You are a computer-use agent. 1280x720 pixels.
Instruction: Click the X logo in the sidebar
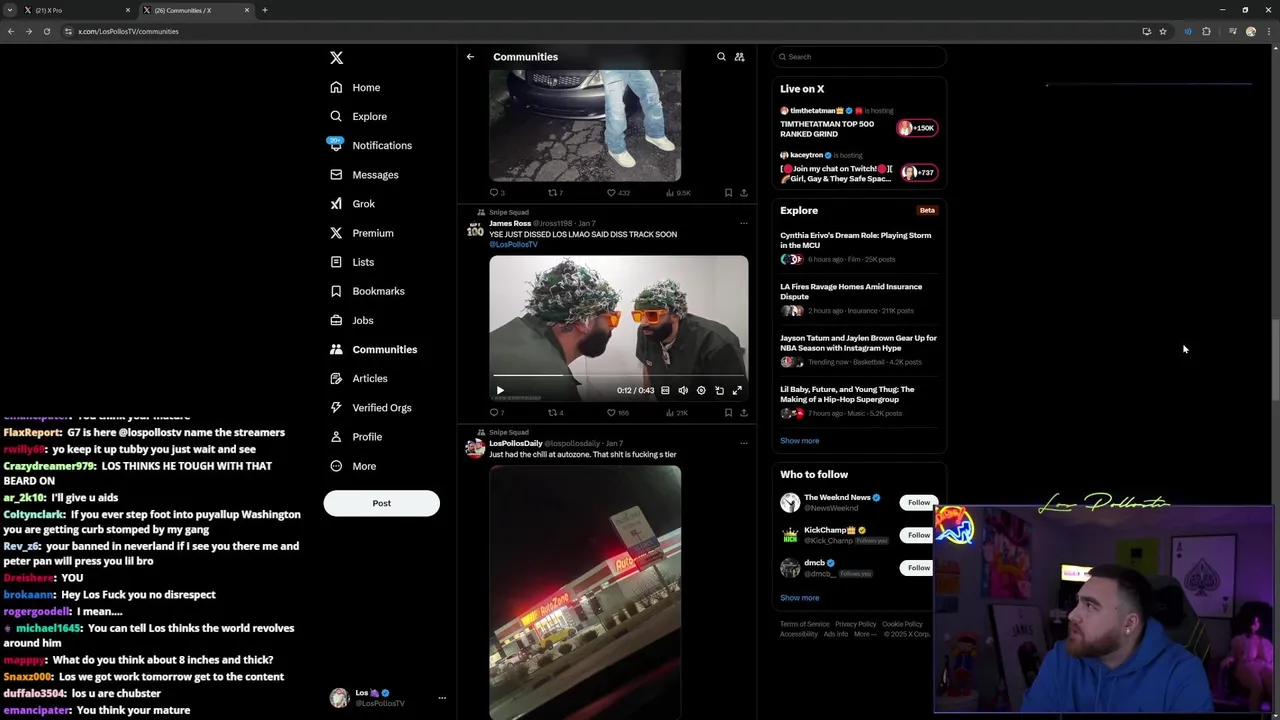pos(336,58)
